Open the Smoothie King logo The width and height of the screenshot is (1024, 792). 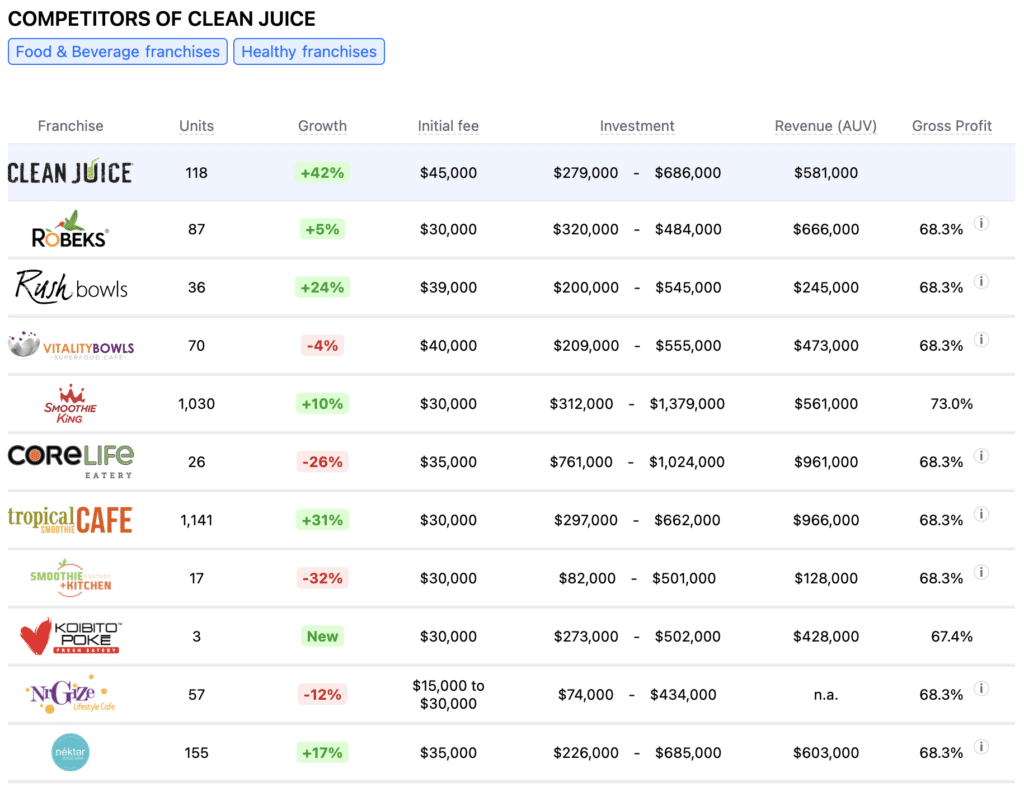pyautogui.click(x=71, y=404)
